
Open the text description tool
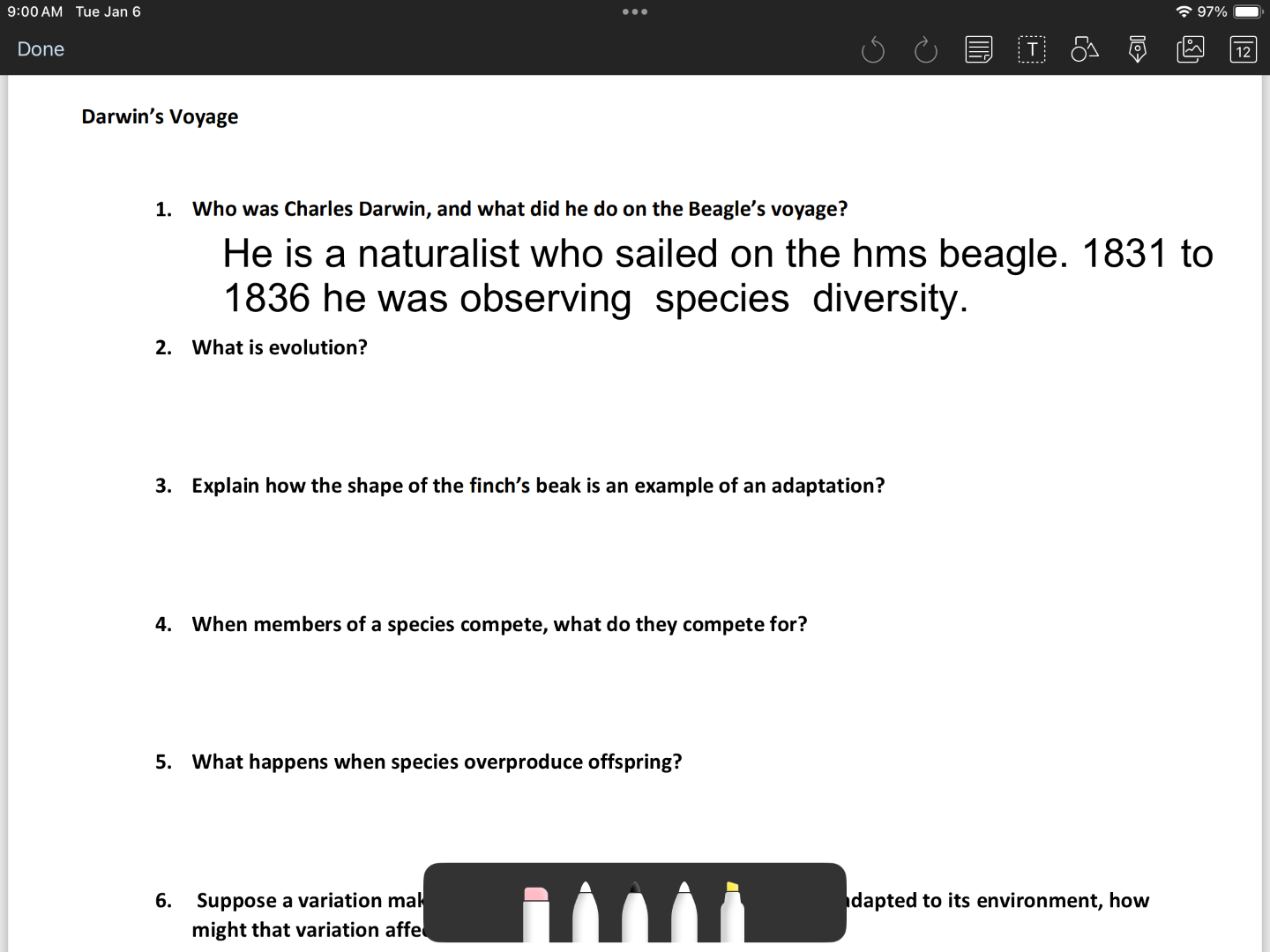tap(979, 49)
